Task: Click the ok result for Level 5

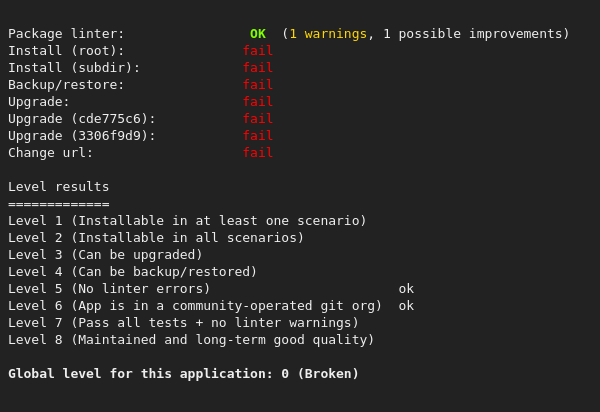Action: [x=406, y=289]
